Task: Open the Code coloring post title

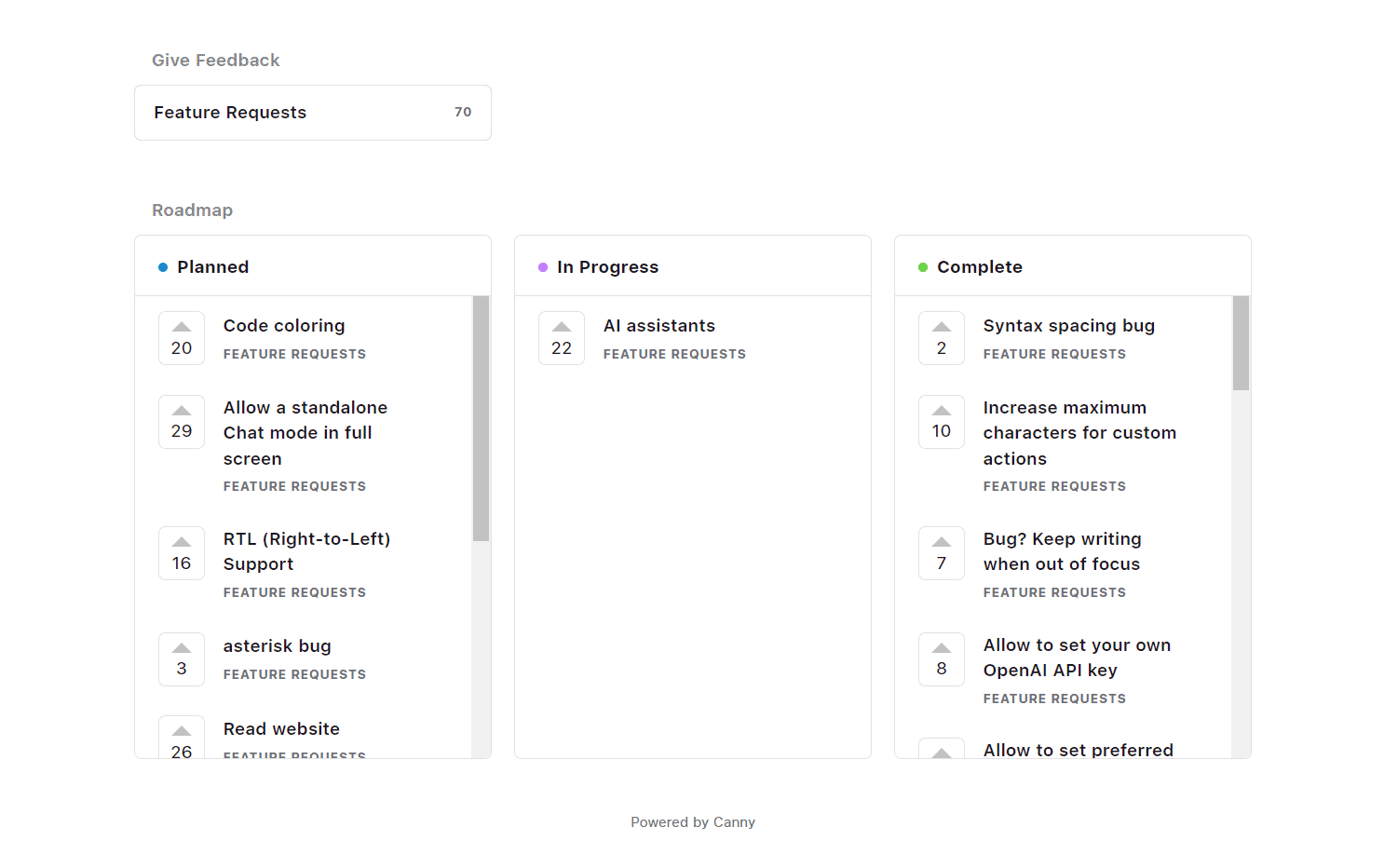Action: 284,326
